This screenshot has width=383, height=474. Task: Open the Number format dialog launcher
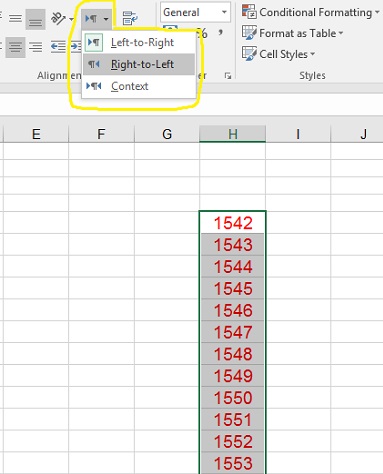pyautogui.click(x=228, y=76)
